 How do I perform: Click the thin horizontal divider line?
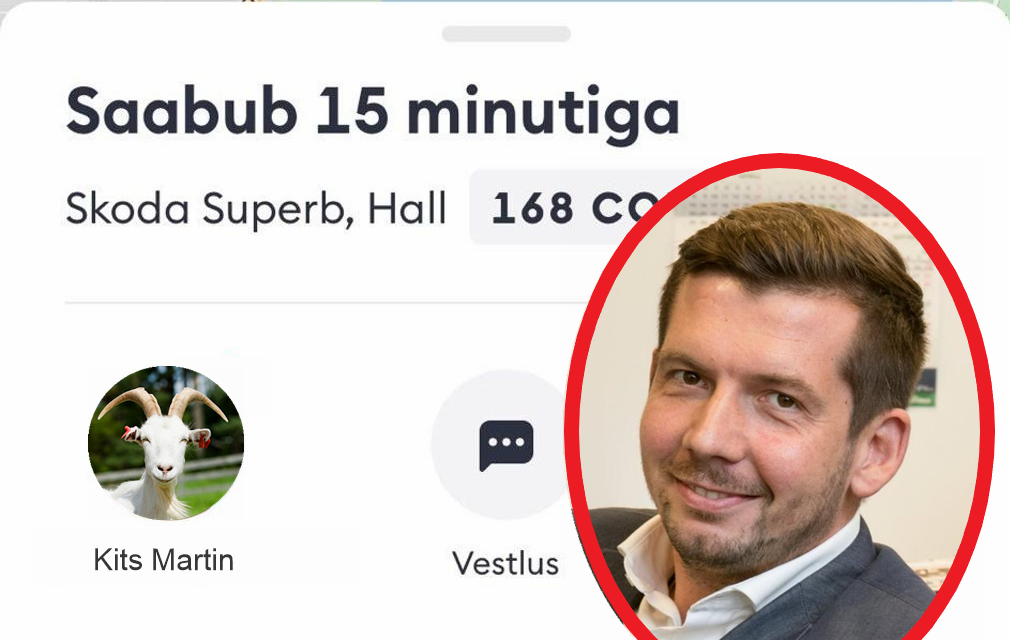click(x=322, y=302)
